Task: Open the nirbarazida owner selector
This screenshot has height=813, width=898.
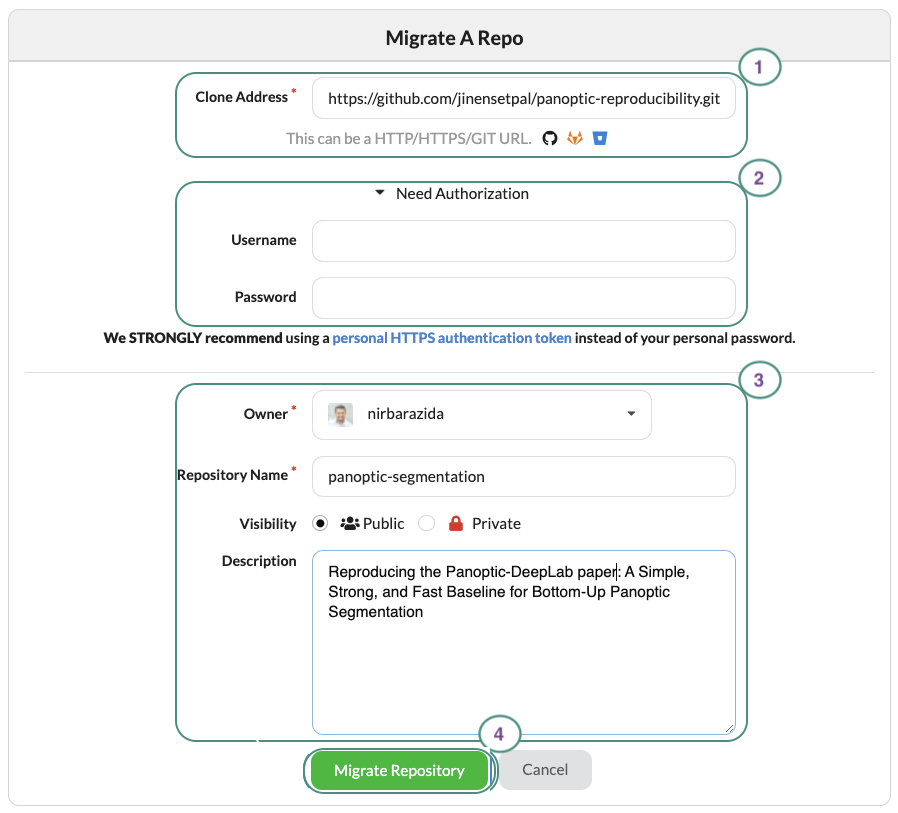Action: pos(481,414)
